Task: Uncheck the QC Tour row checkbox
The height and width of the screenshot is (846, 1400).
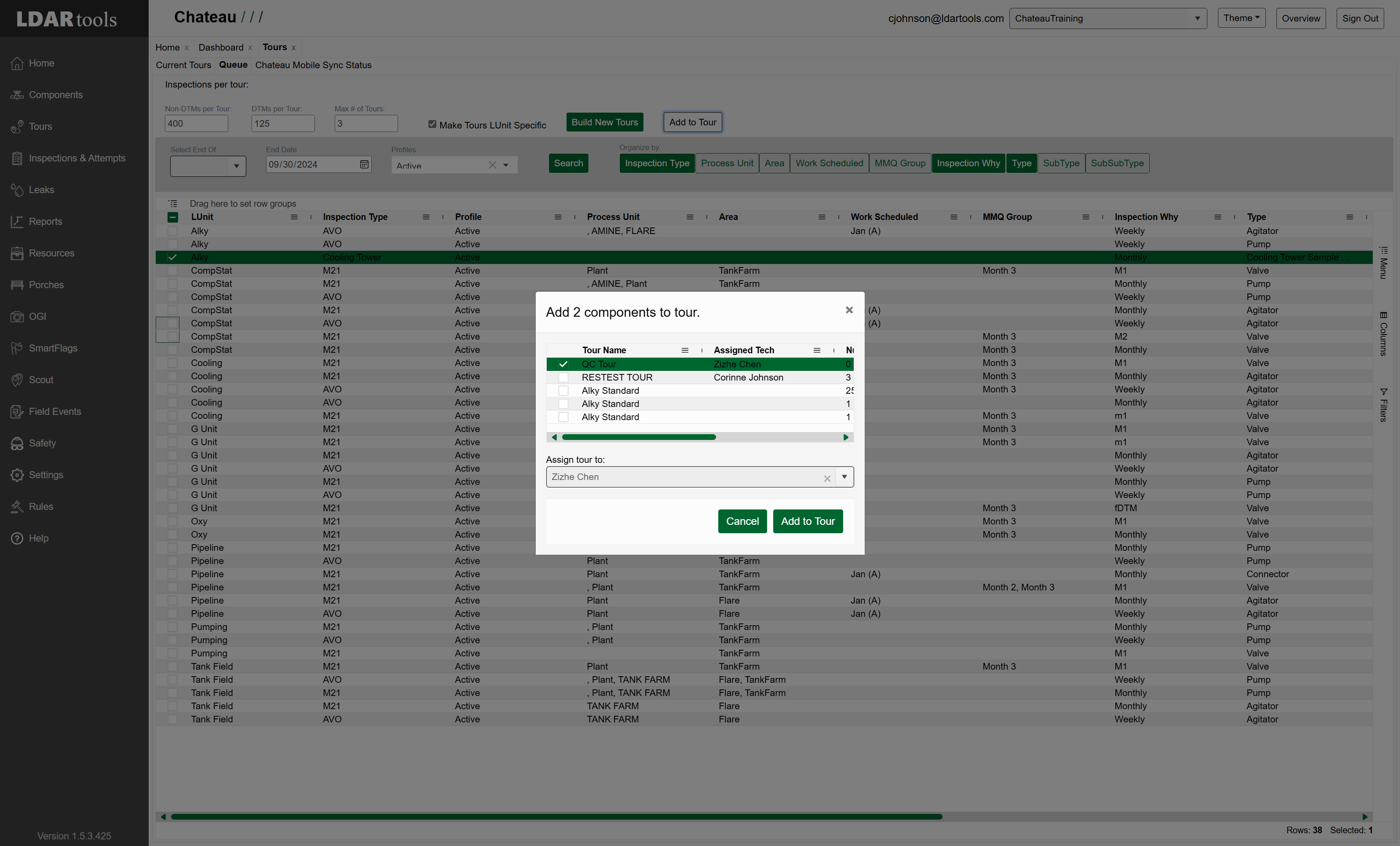Action: tap(563, 364)
